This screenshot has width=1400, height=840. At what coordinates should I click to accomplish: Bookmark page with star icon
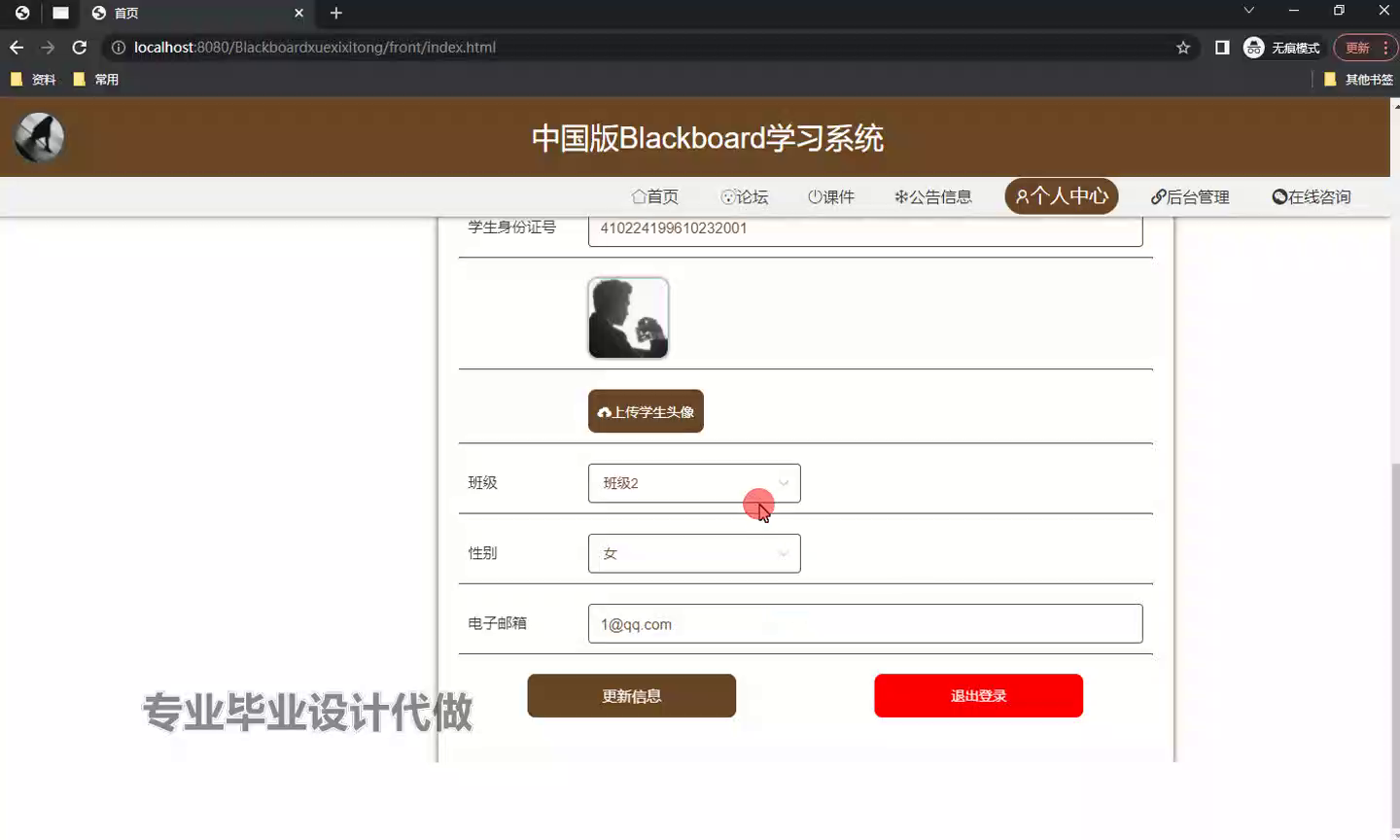1183,48
